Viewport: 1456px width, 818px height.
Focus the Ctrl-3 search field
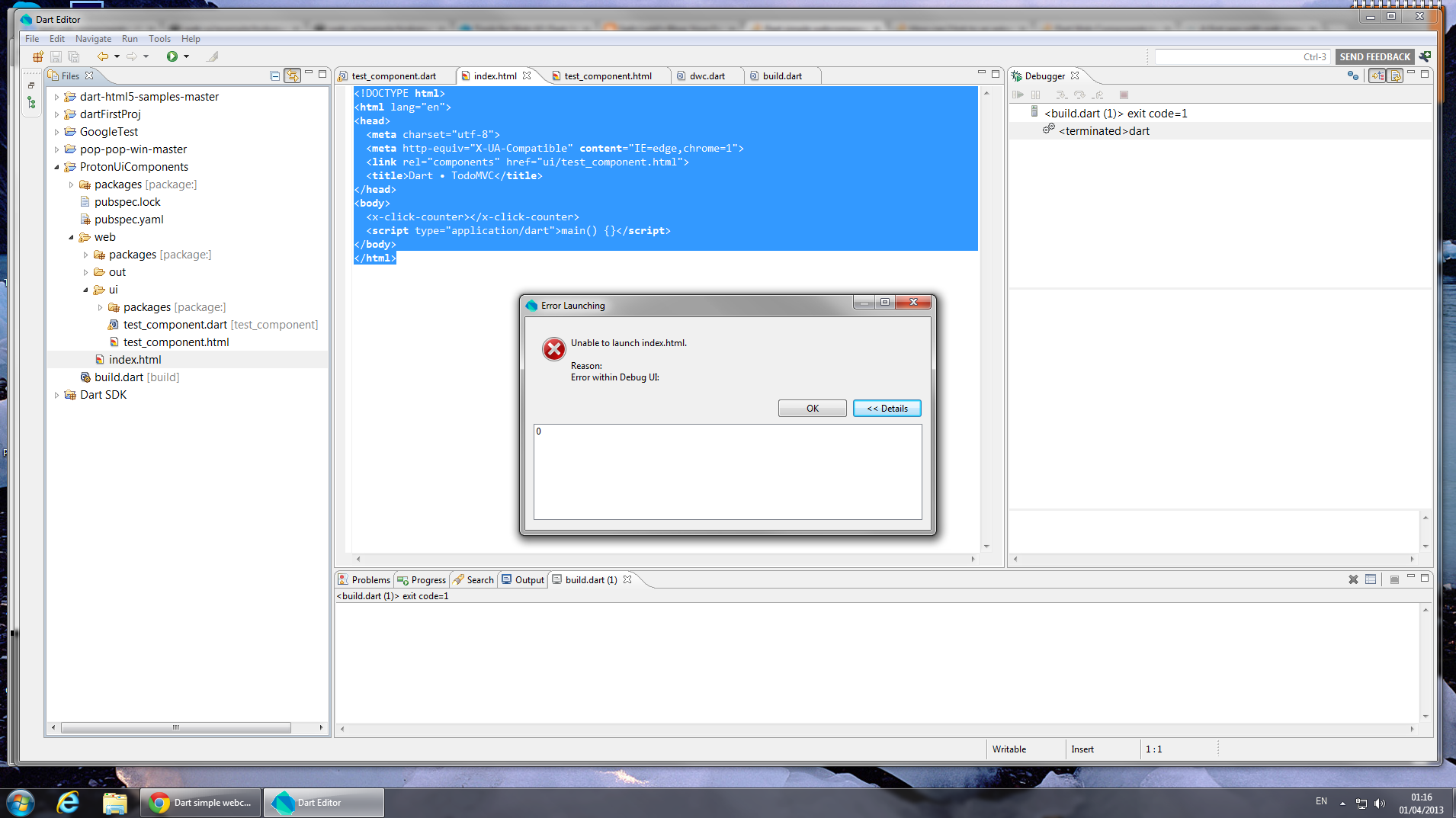pos(1243,56)
